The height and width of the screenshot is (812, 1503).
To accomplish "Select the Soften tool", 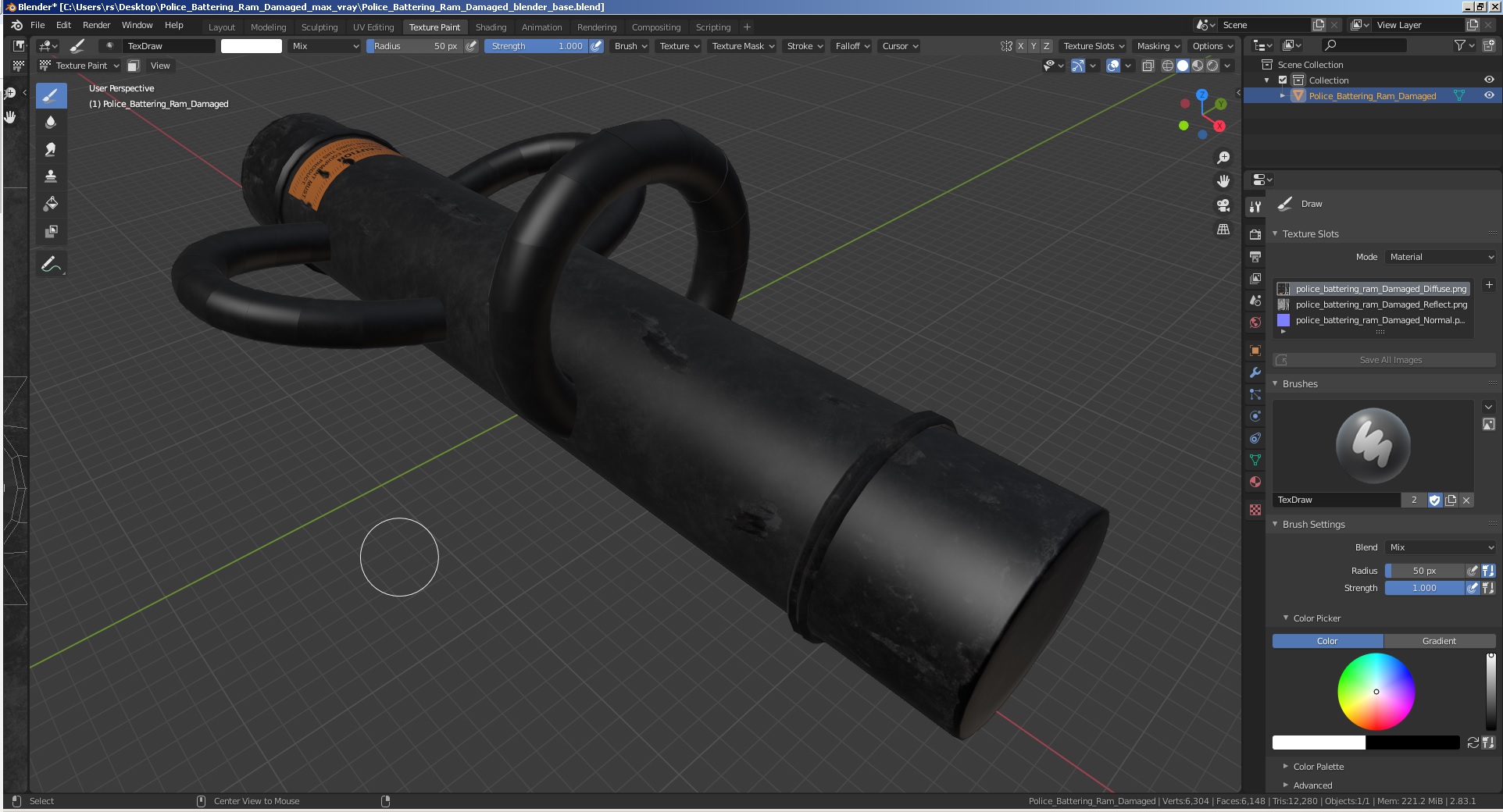I will pos(51,123).
